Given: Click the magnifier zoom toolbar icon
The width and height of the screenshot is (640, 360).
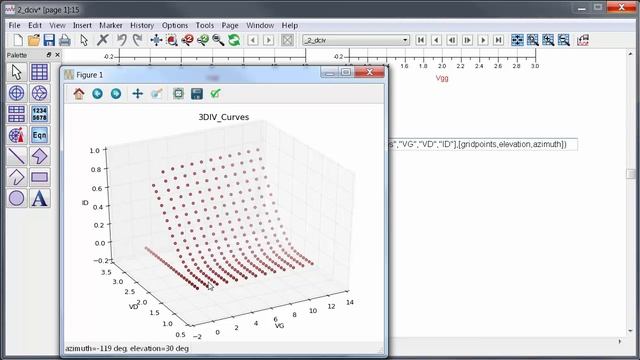Looking at the screenshot, I should tap(218, 40).
